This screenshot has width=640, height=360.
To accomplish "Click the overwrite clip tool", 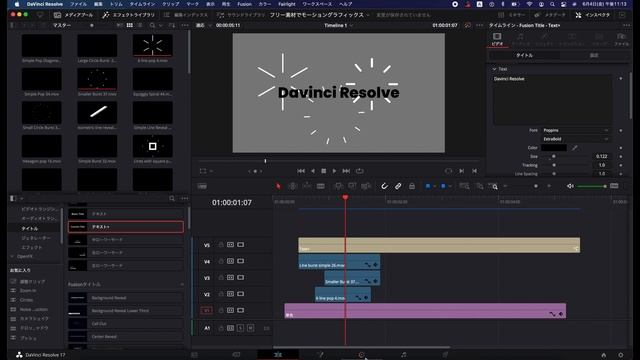I will click(352, 186).
